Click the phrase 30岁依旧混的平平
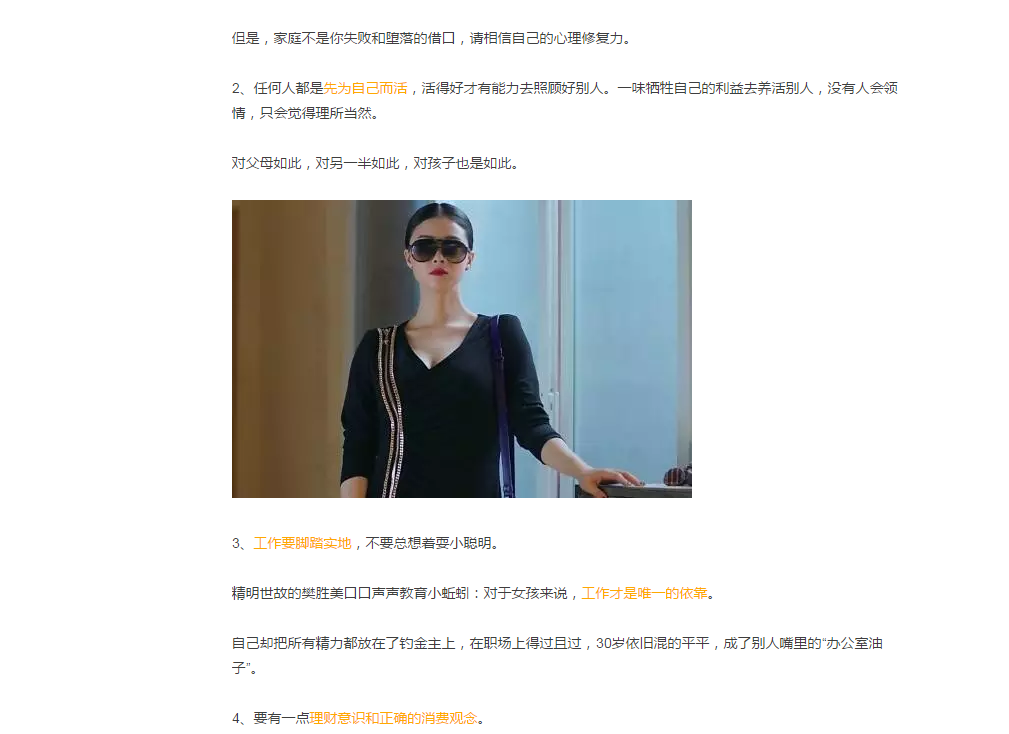The image size is (1009, 734). coord(653,643)
